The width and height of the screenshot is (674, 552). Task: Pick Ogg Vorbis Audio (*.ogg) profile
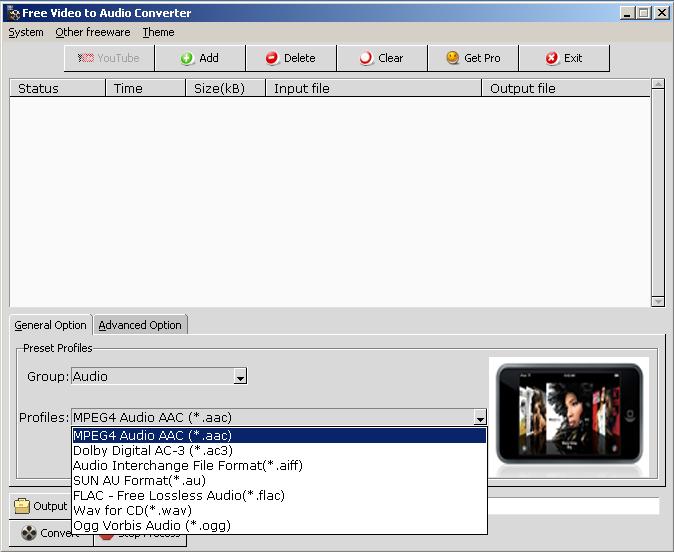(x=279, y=526)
